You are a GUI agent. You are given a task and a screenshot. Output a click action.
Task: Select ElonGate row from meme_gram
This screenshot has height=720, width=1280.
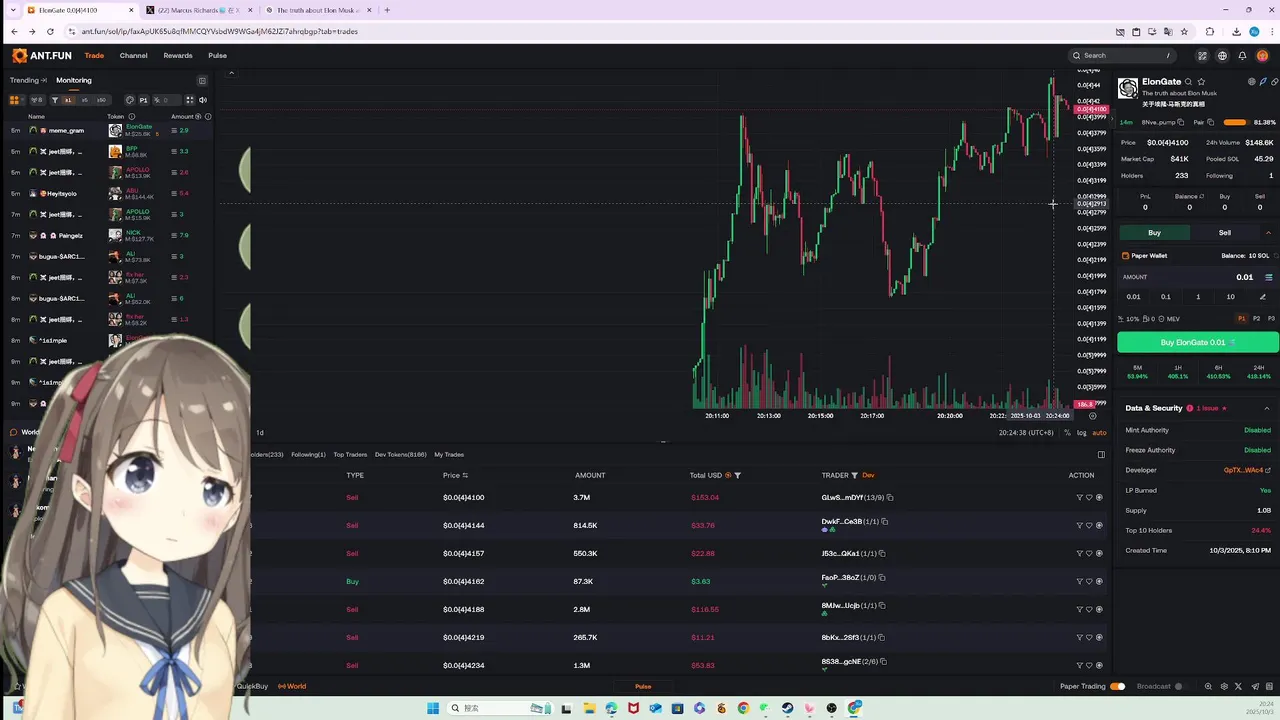[108, 130]
